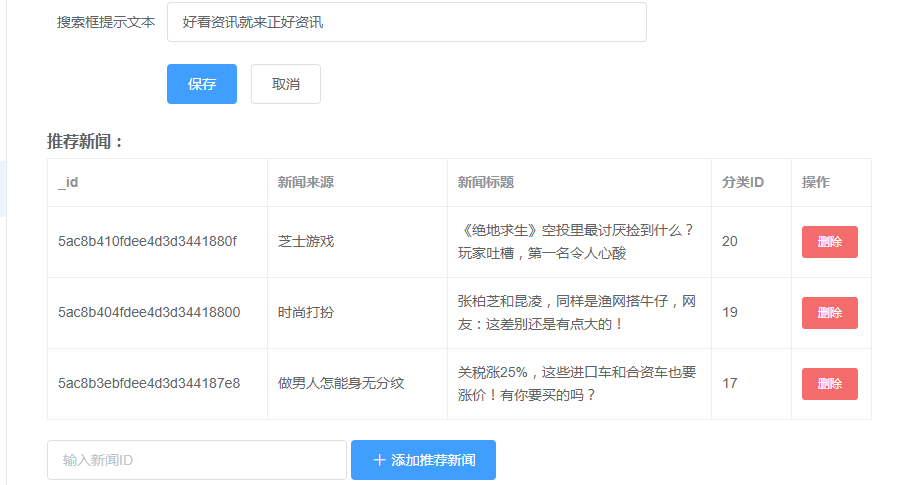This screenshot has width=900, height=485.
Task: Select id 5ac8b410fdee4d3d3441880f cell
Action: tap(157, 242)
